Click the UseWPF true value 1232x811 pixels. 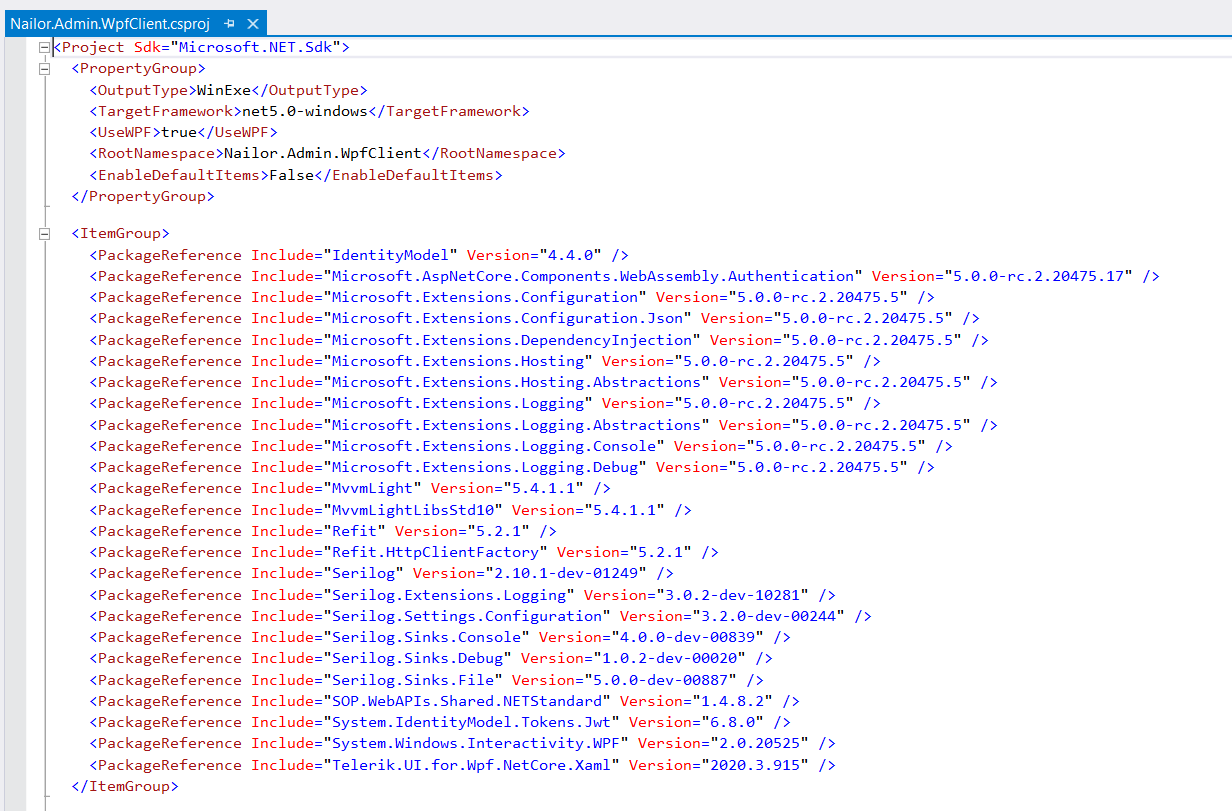(179, 132)
